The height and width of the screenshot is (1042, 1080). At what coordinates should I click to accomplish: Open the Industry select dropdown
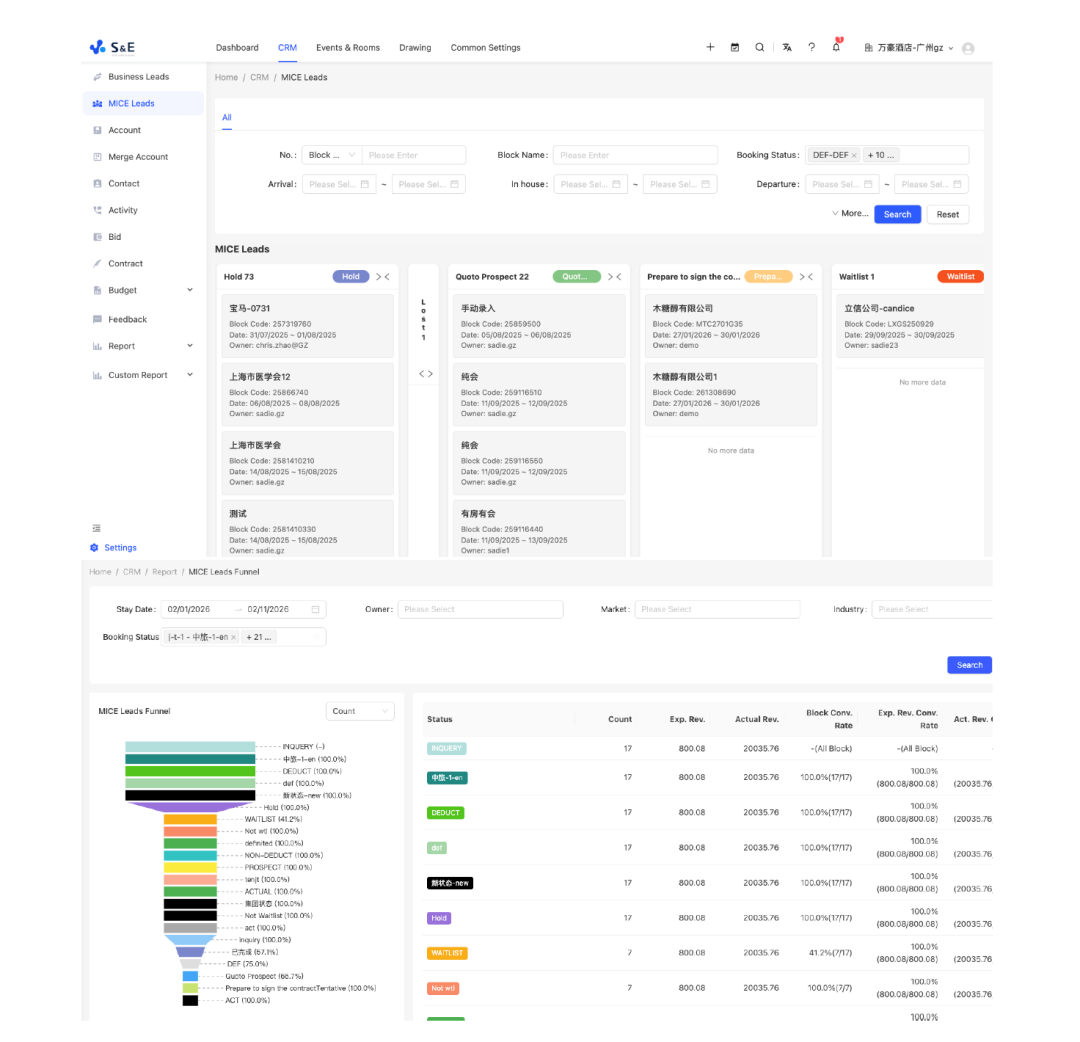click(x=932, y=609)
